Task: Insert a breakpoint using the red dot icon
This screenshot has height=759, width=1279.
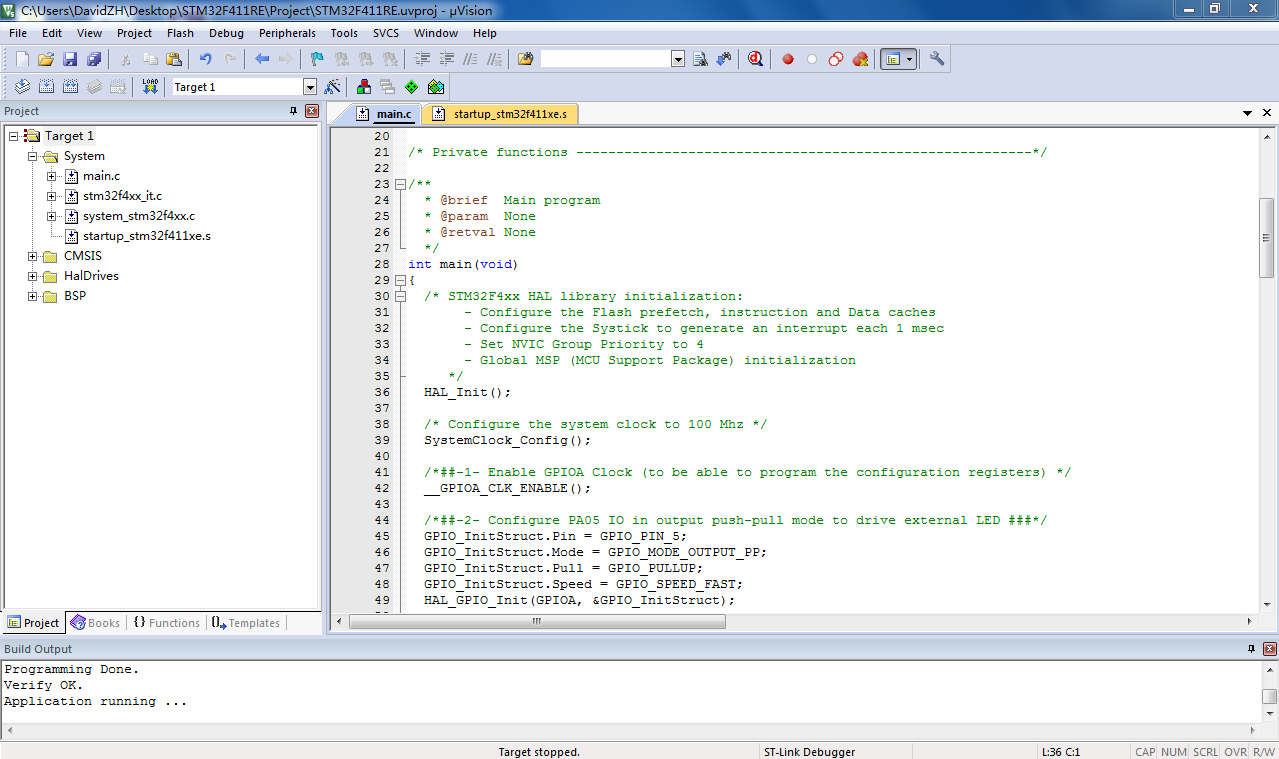Action: 788,59
